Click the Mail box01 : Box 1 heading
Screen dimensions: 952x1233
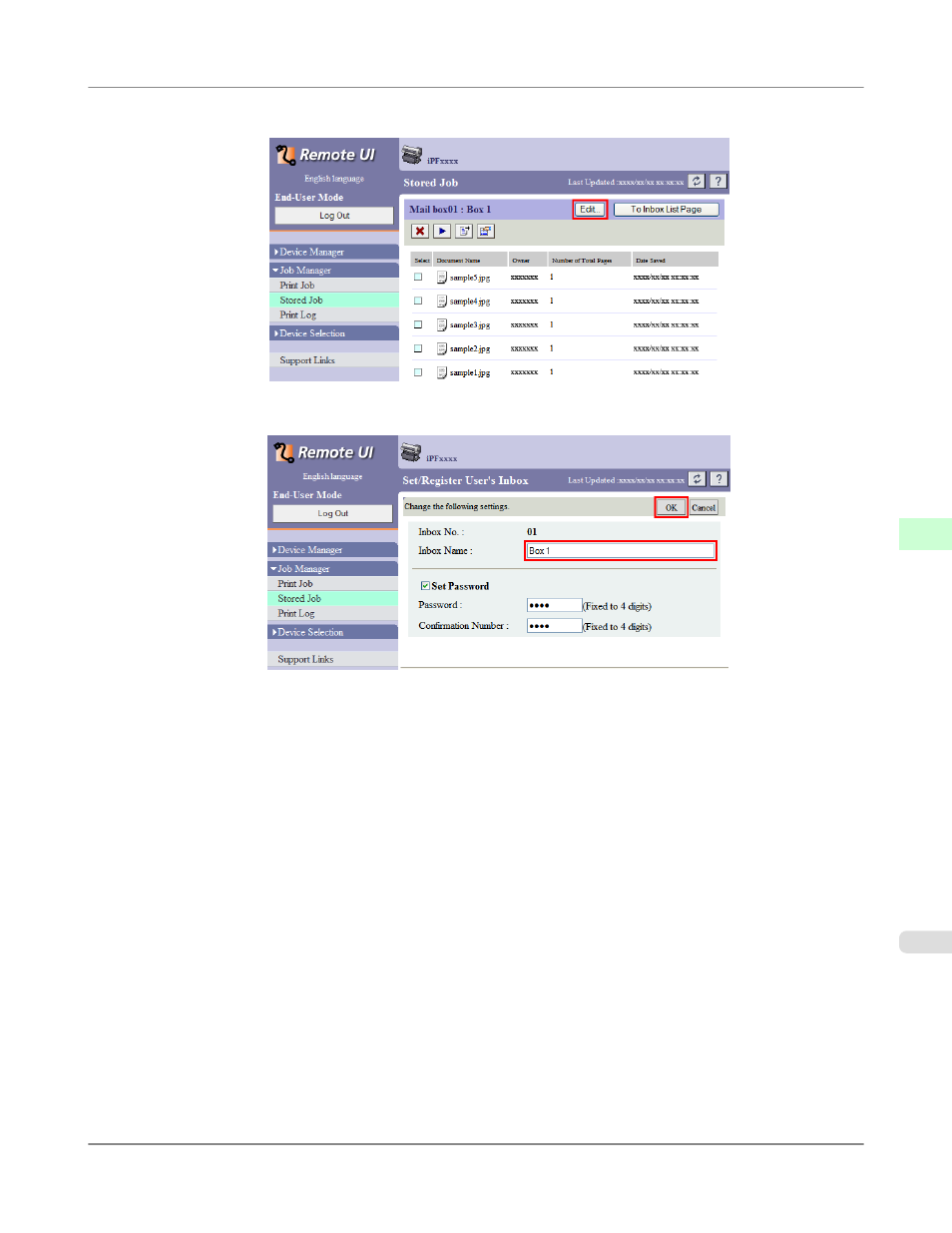450,210
